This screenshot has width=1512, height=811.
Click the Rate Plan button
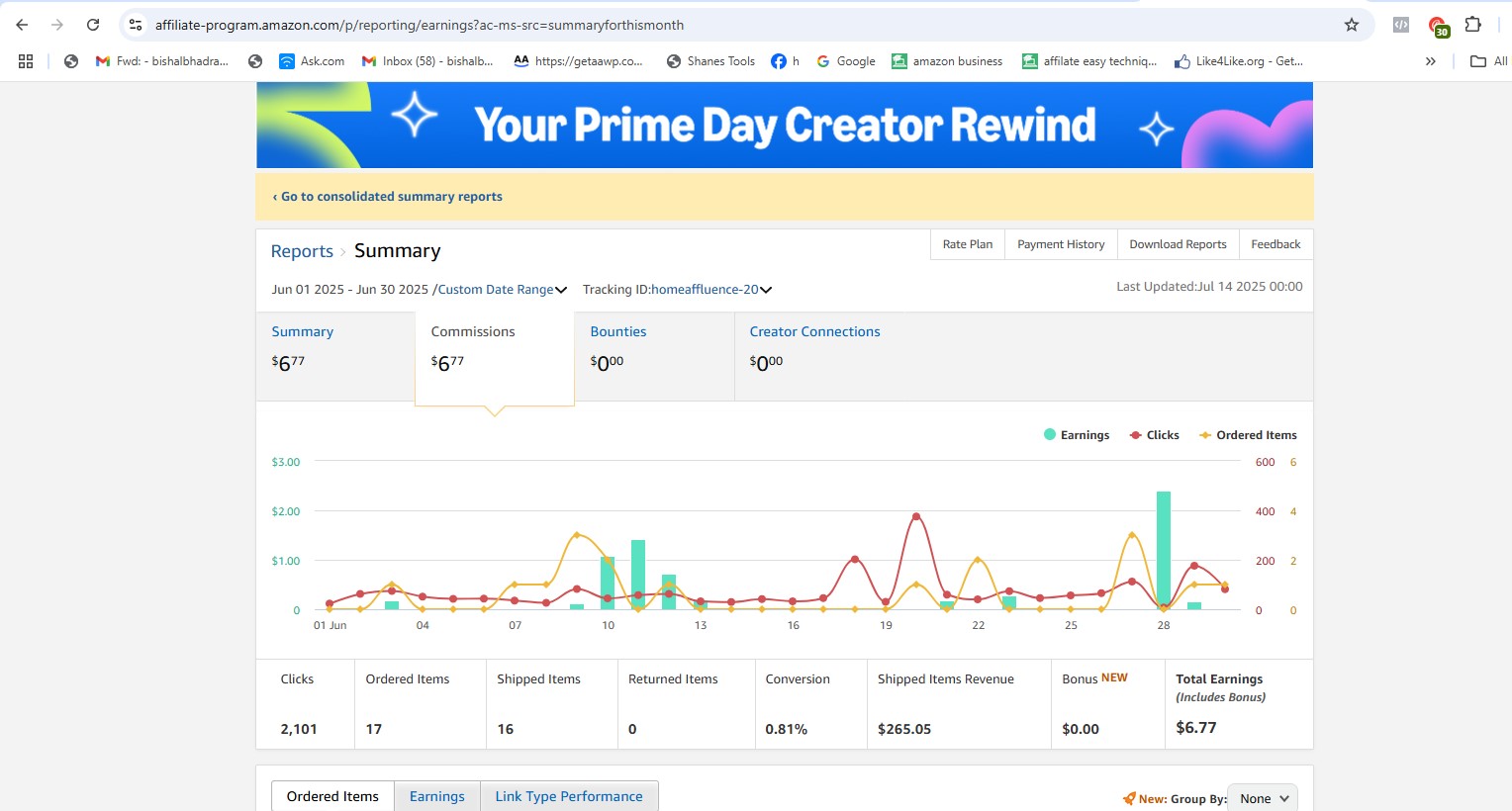(x=968, y=244)
